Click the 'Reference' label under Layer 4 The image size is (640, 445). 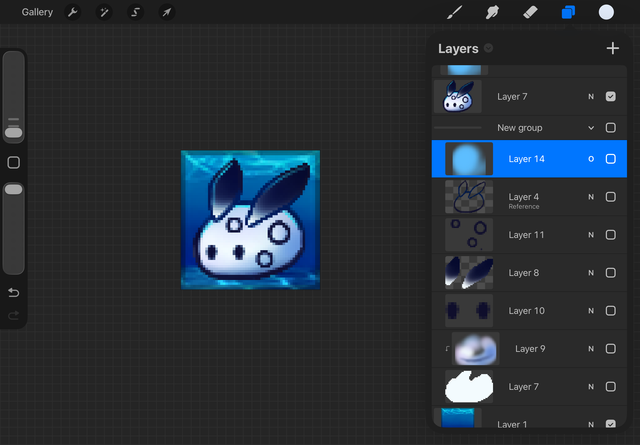click(524, 207)
